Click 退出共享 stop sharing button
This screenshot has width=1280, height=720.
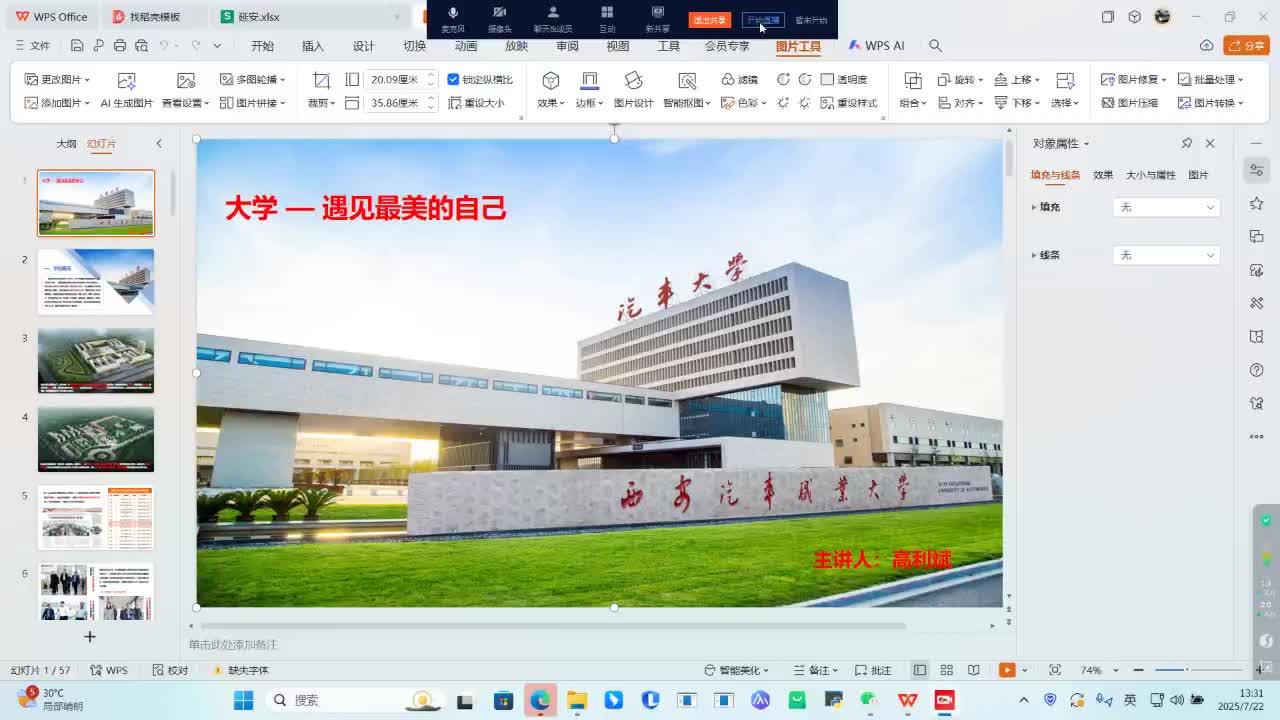709,20
